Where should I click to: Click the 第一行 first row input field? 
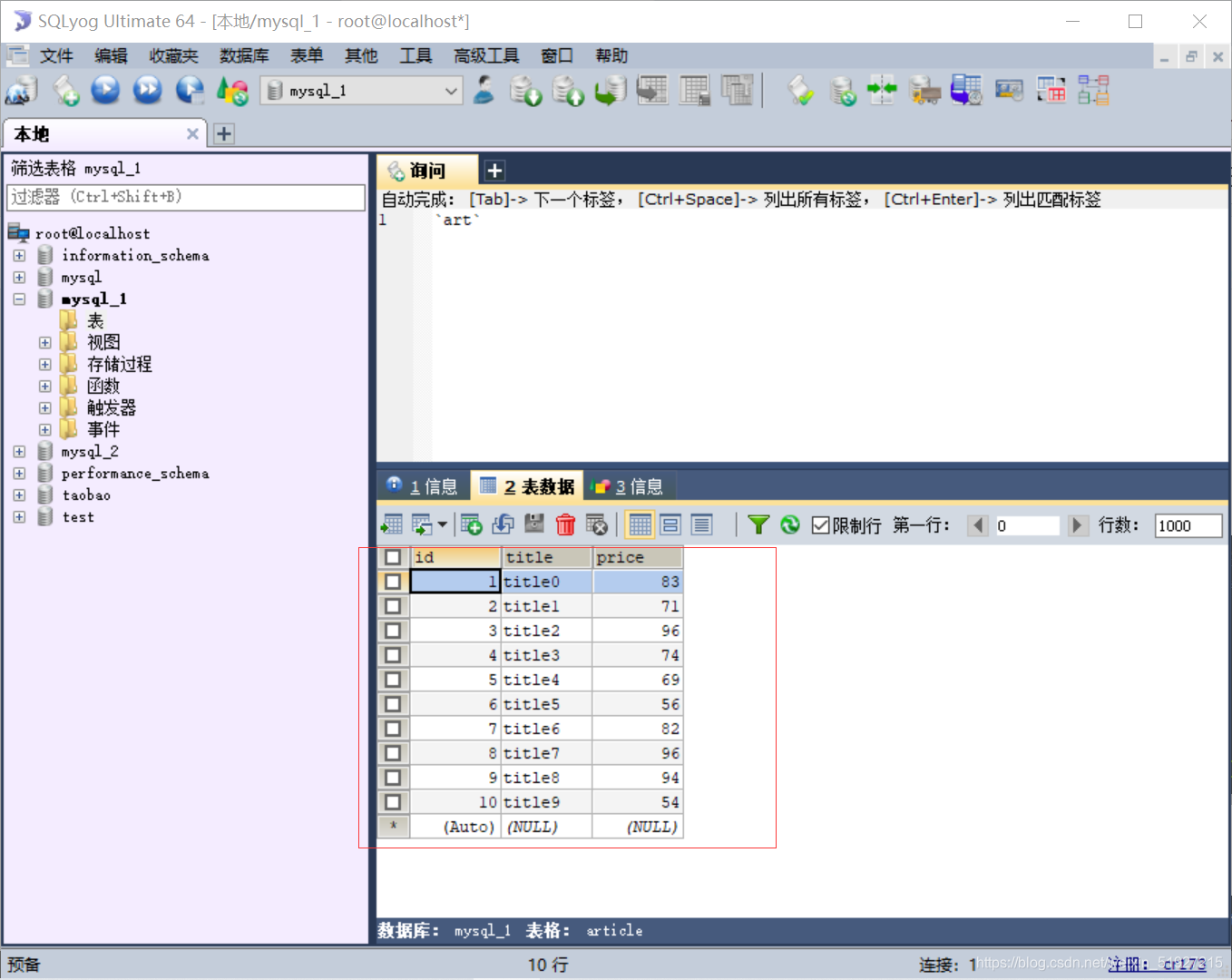coord(1027,525)
